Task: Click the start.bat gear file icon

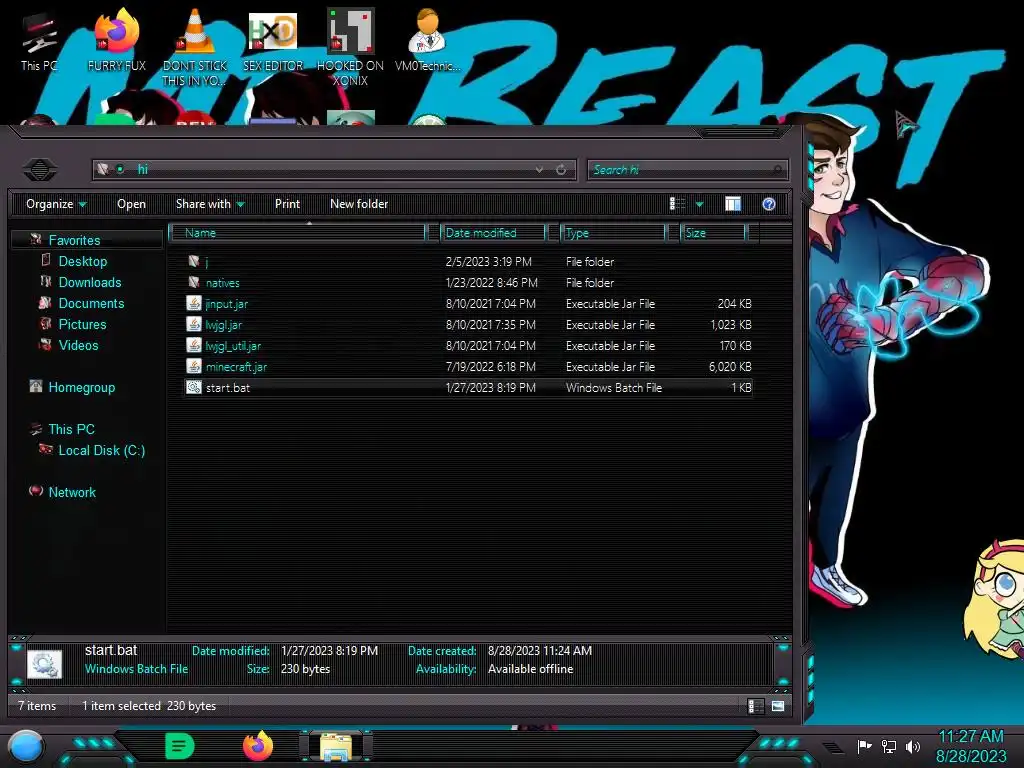Action: click(193, 387)
